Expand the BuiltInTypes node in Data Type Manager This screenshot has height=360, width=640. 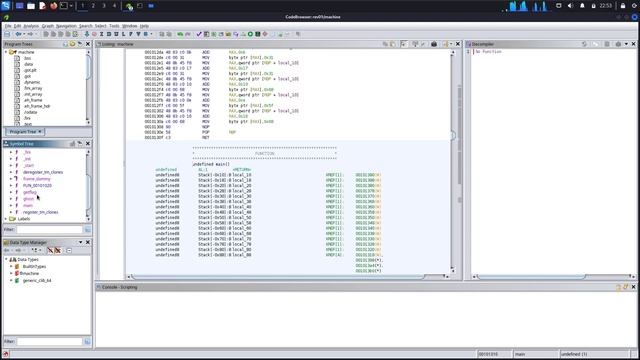click(11, 267)
